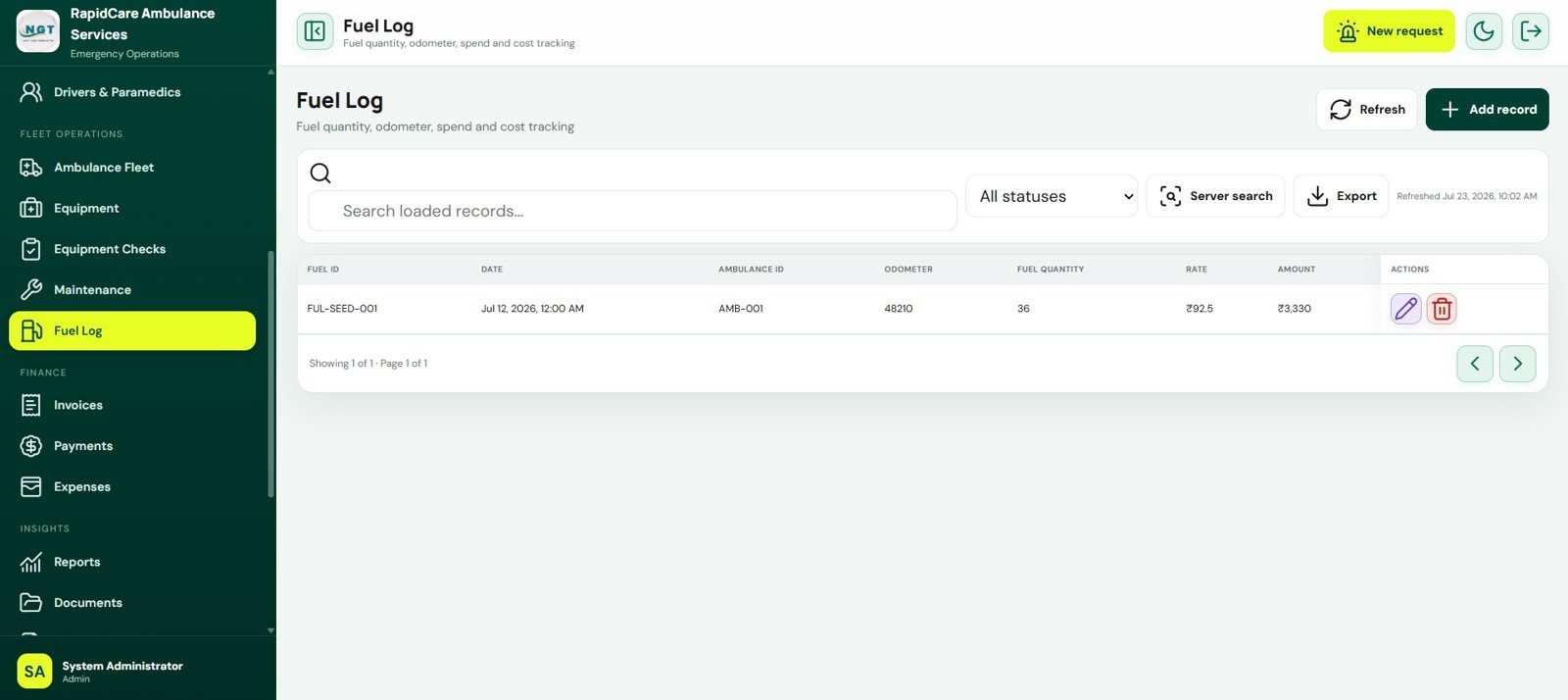Go to the Equipment section
Image resolution: width=1568 pixels, height=700 pixels.
132,208
